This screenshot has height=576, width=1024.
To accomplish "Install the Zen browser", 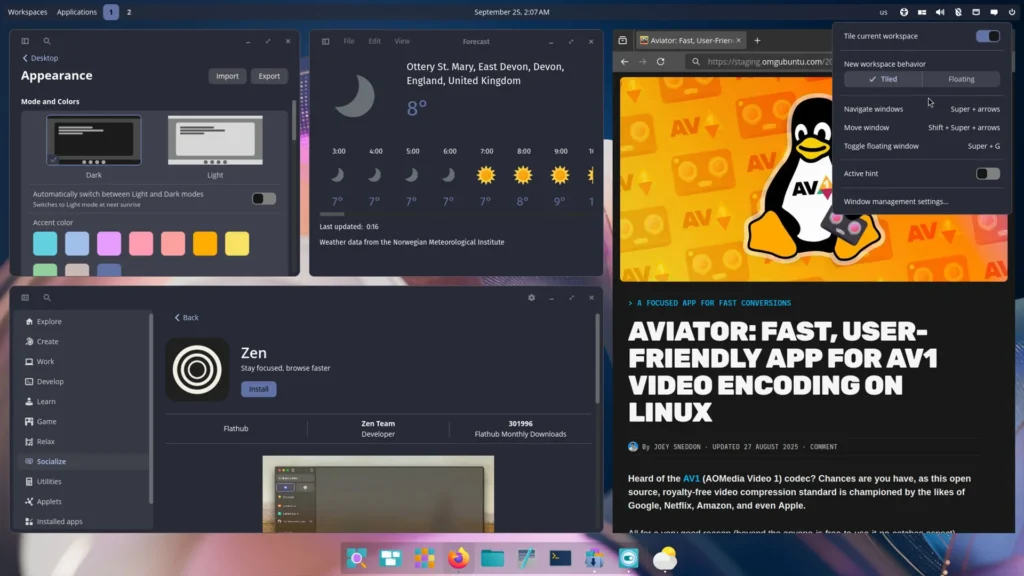I will 258,389.
